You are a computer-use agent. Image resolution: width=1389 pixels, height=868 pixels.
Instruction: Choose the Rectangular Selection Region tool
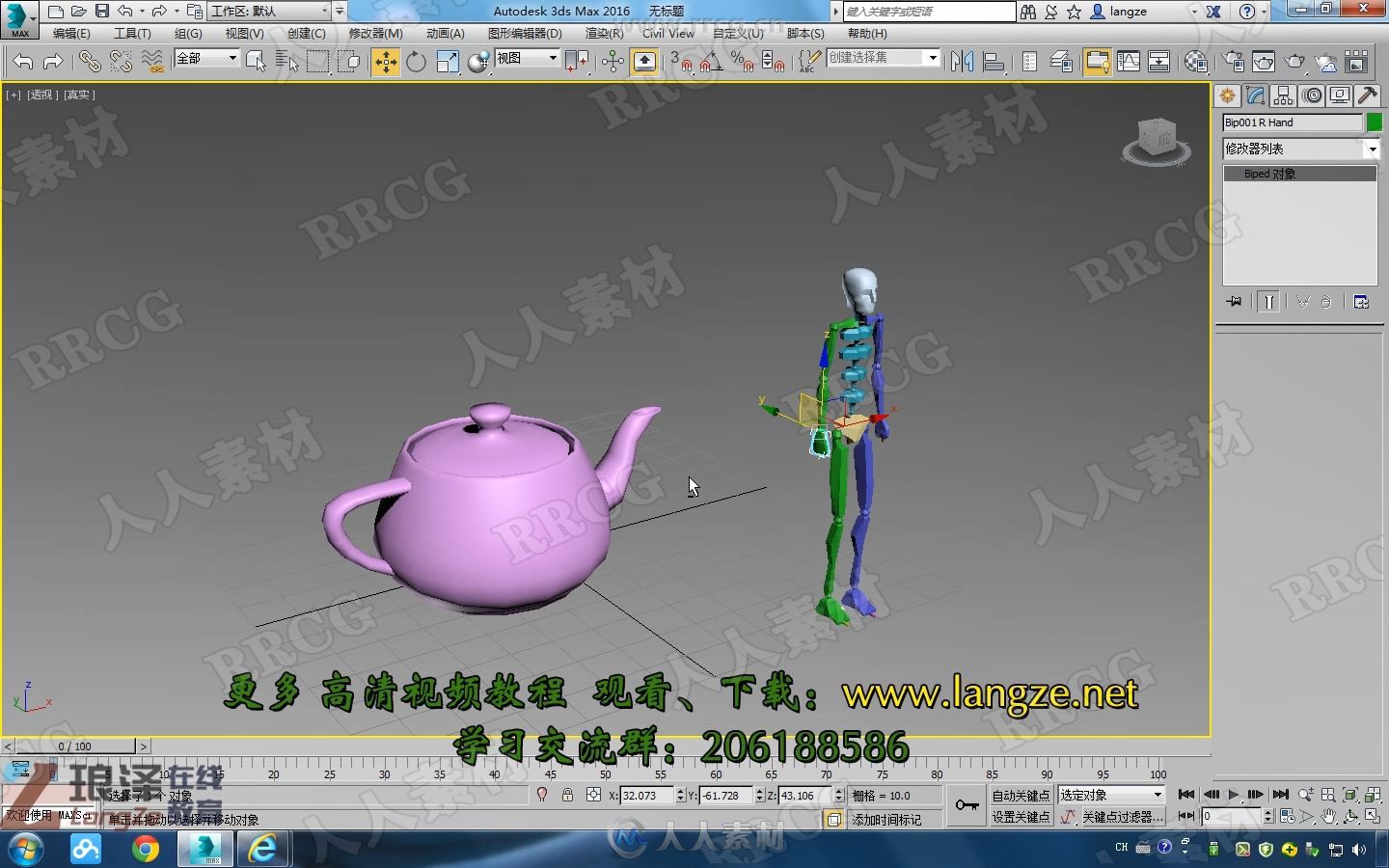(317, 62)
